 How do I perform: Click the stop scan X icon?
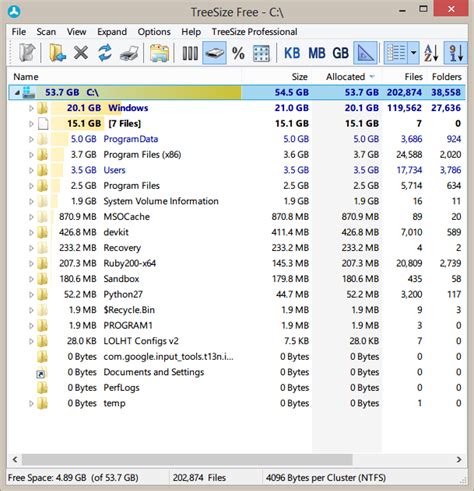(x=81, y=53)
